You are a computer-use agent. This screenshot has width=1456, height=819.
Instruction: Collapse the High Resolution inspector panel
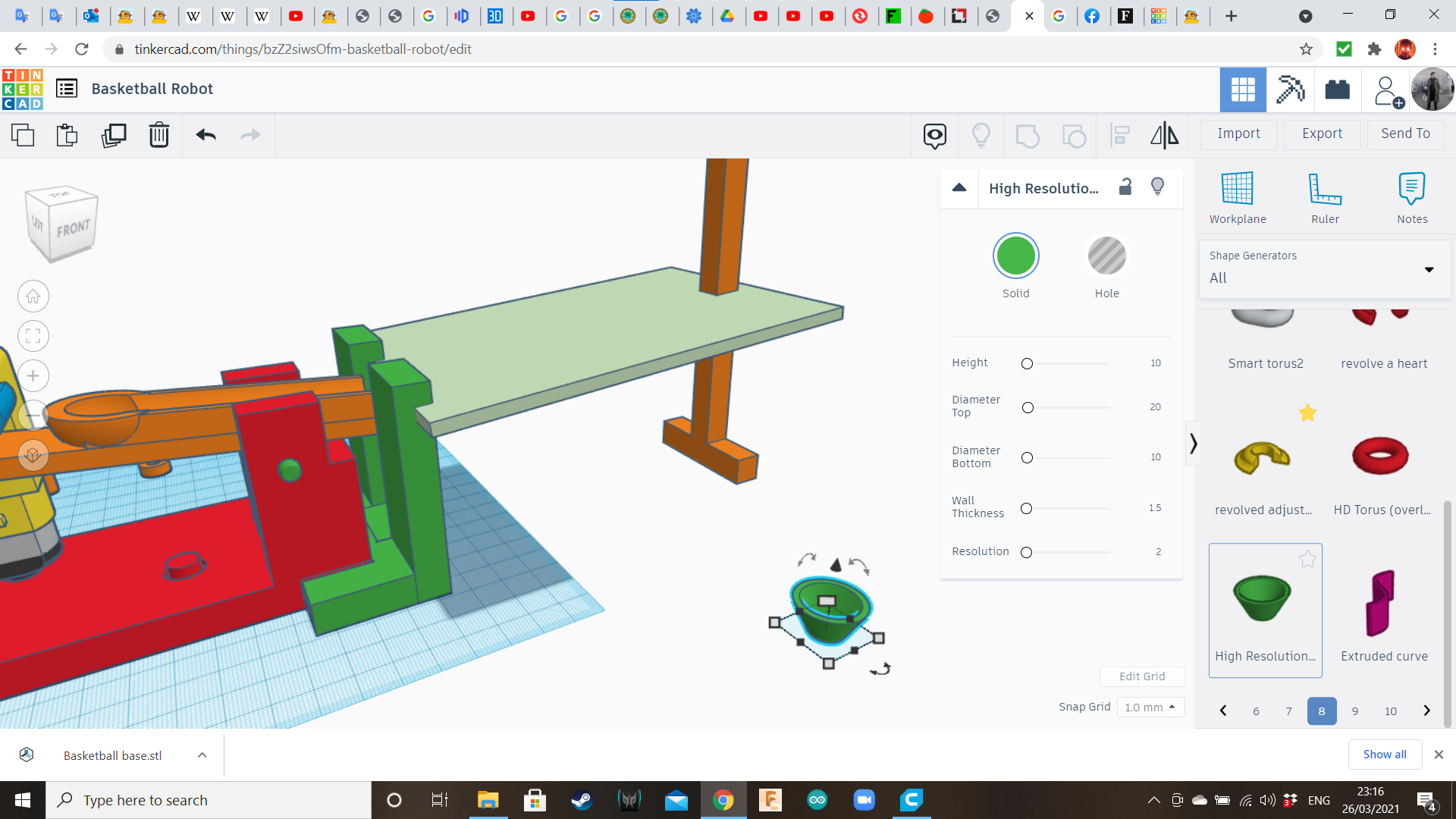[959, 187]
